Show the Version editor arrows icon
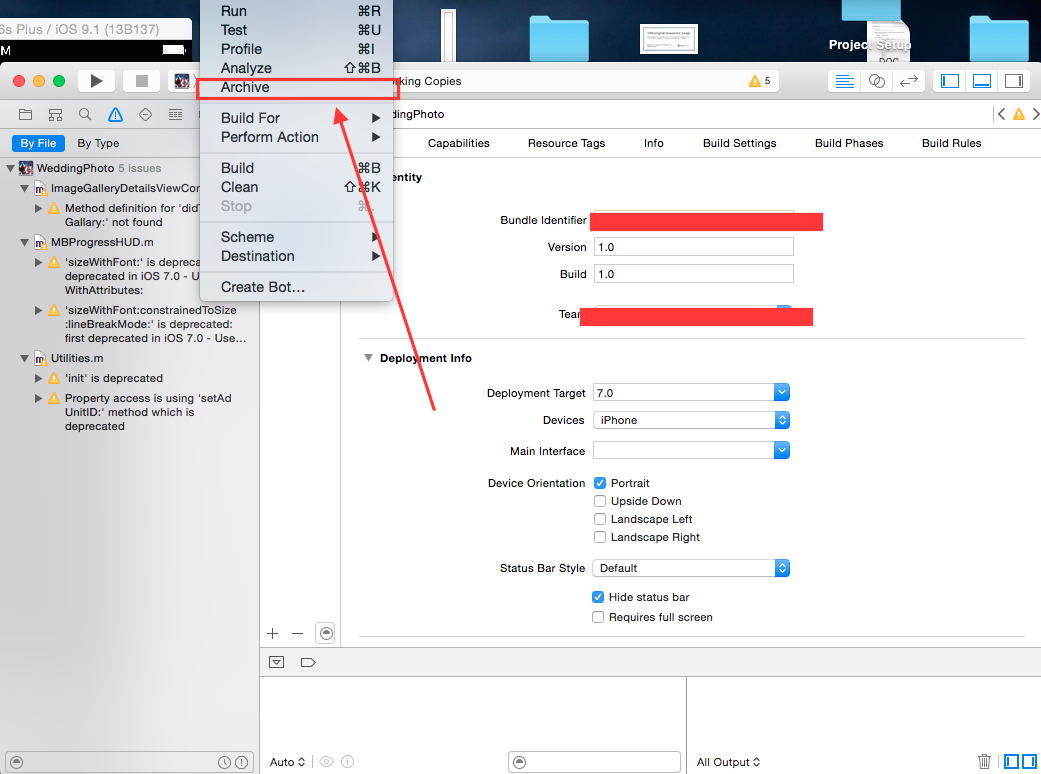1041x774 pixels. coord(908,81)
